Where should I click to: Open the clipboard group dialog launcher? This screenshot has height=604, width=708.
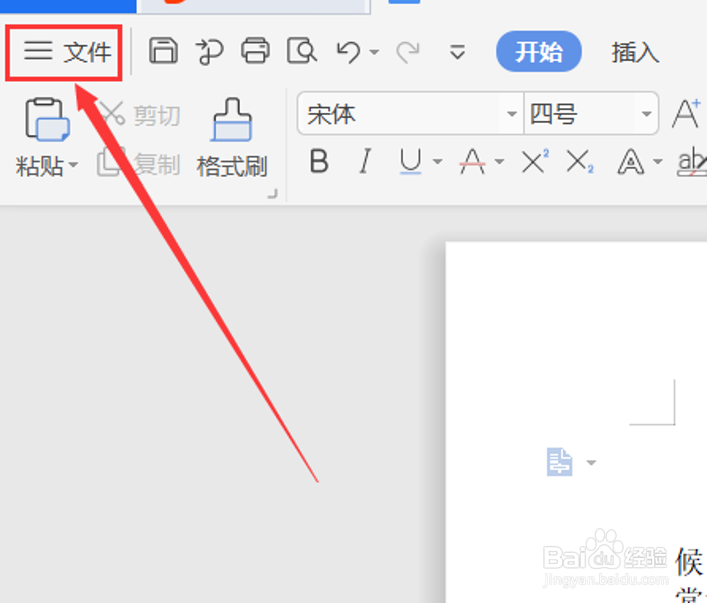[x=273, y=194]
